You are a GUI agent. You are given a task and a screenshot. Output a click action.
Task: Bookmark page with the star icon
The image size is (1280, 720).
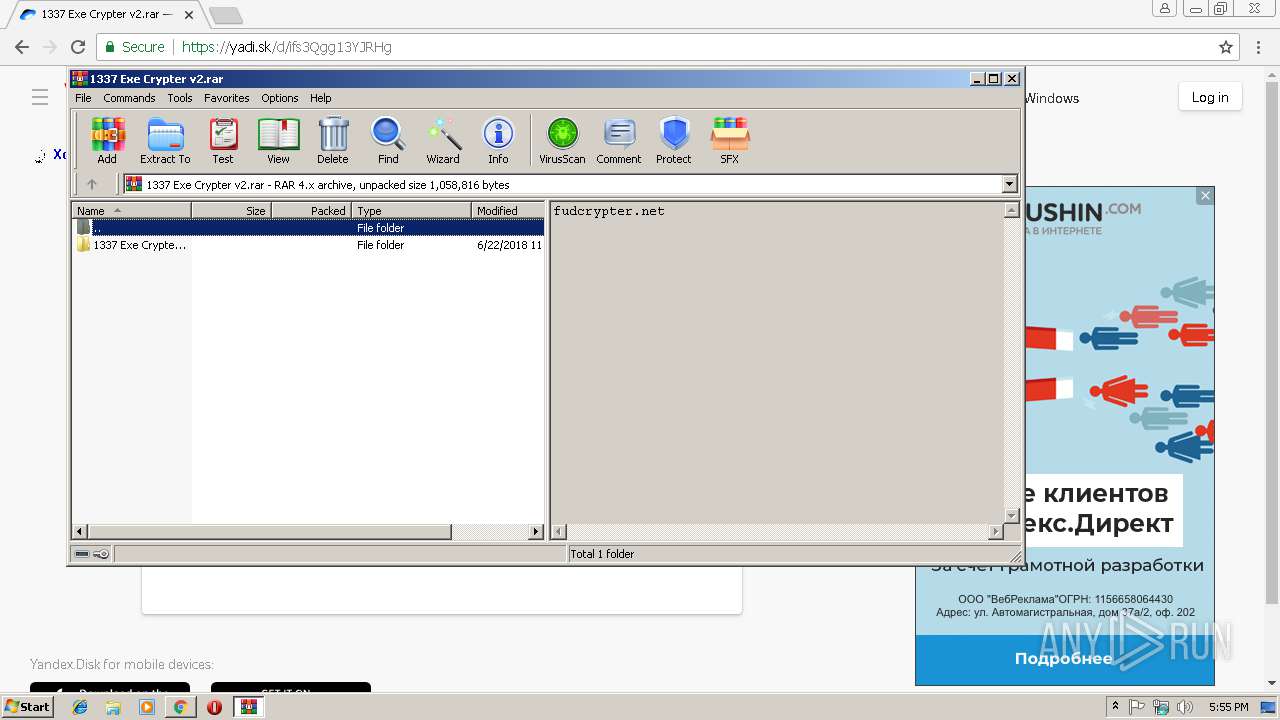click(1226, 47)
